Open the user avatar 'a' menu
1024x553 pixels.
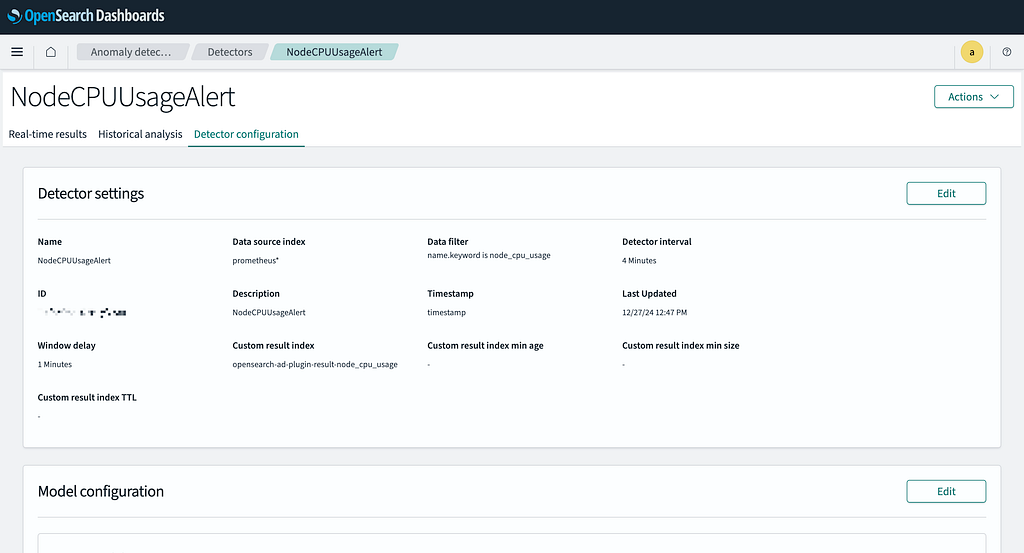[x=971, y=52]
